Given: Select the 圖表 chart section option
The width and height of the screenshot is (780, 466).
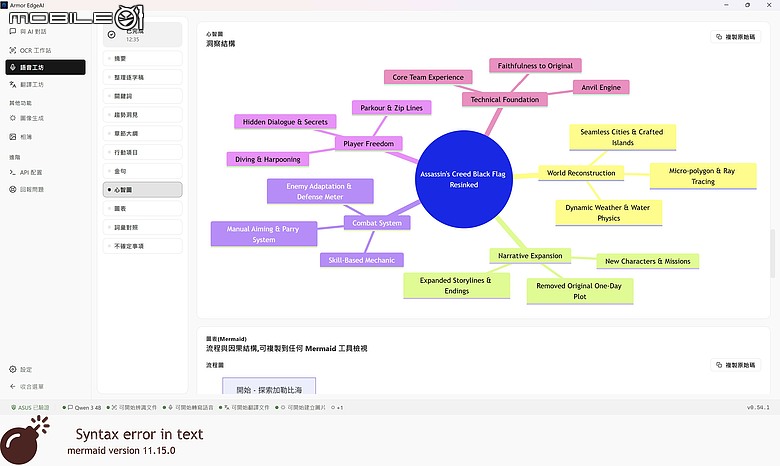Looking at the screenshot, I should [x=142, y=208].
